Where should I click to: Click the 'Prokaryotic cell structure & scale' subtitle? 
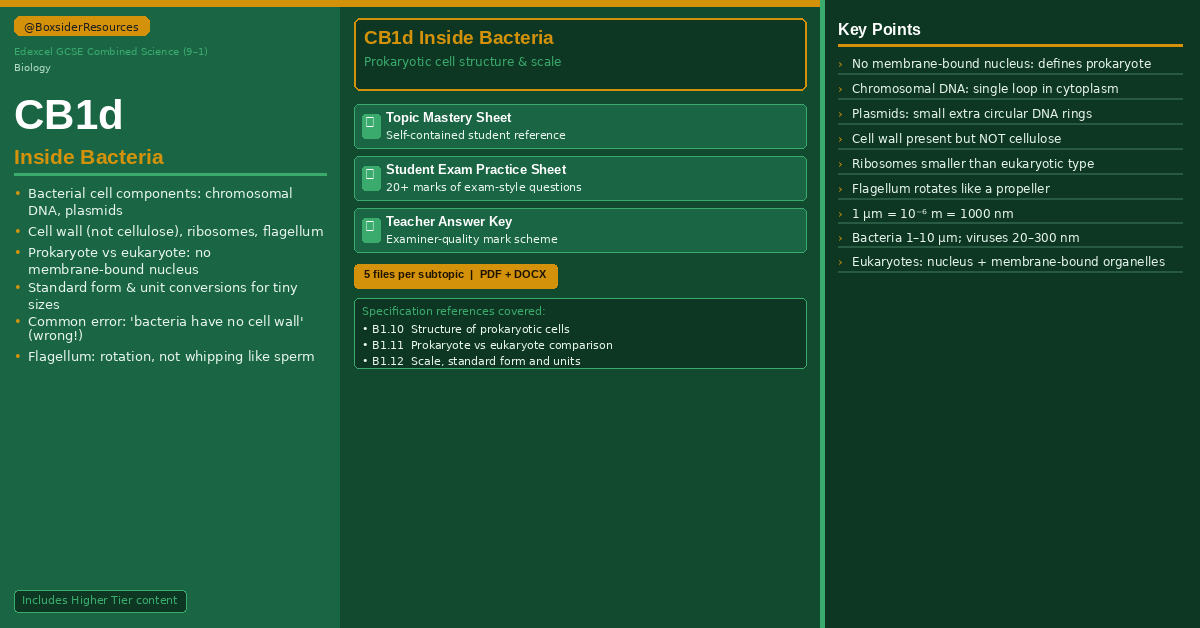tap(462, 62)
